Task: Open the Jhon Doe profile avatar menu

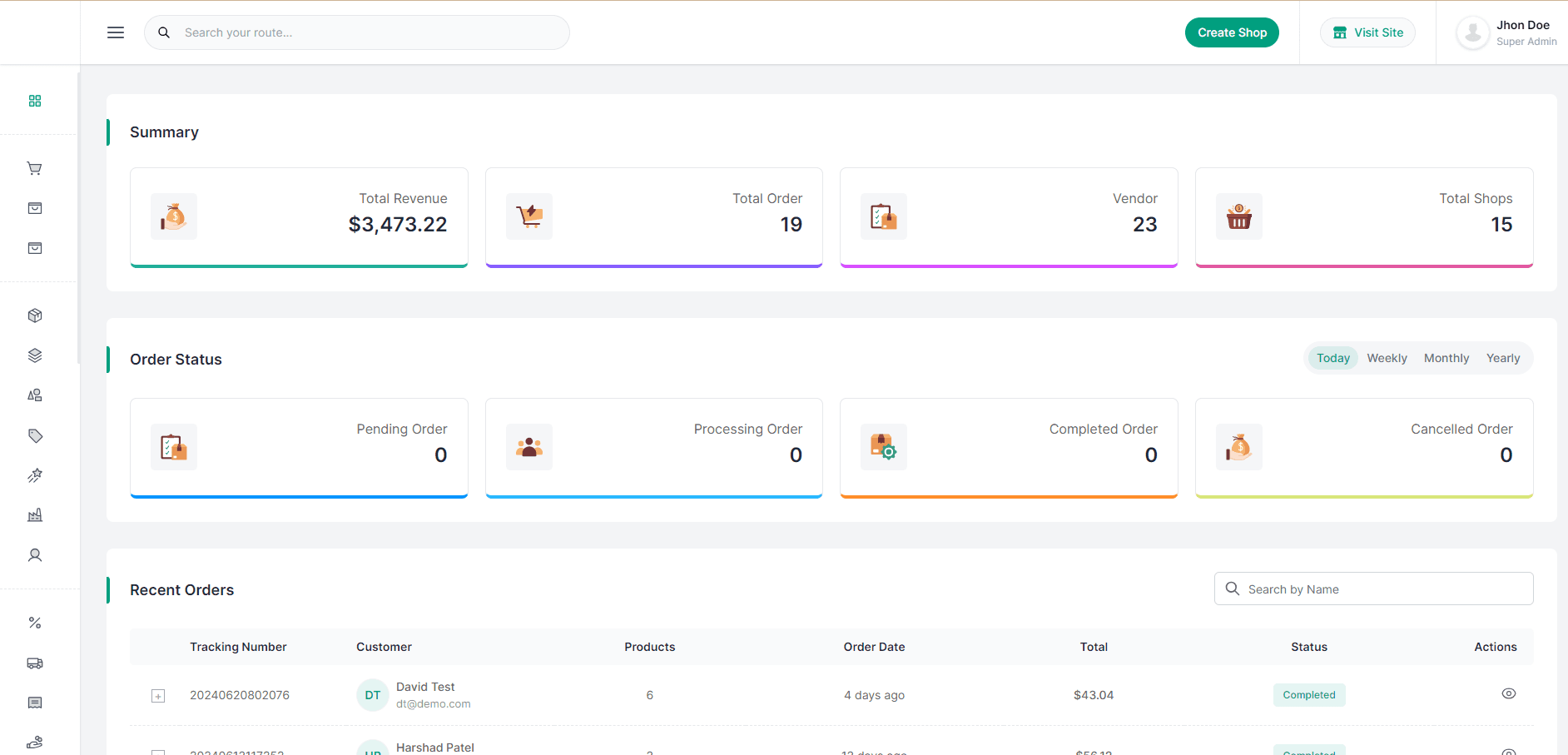Action: [1472, 32]
